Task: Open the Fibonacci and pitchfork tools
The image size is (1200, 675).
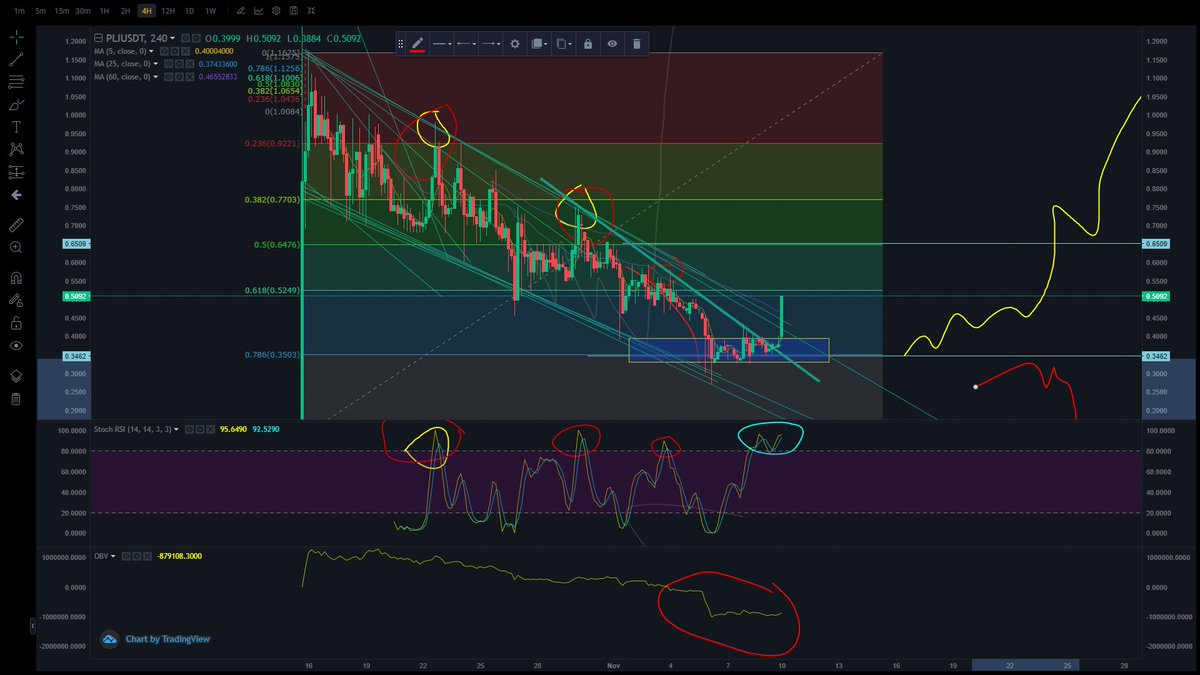Action: [x=16, y=82]
